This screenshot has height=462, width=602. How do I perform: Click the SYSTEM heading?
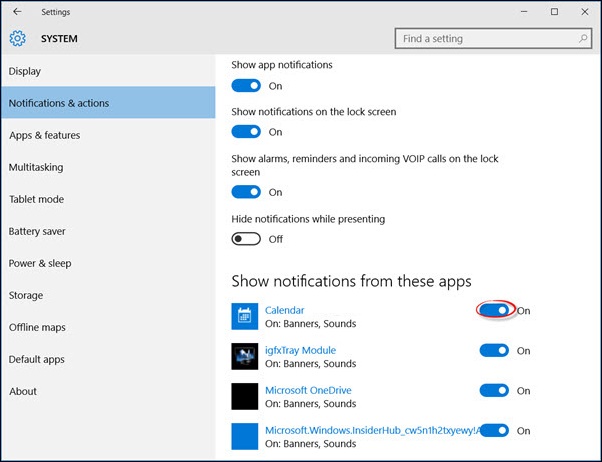(x=59, y=39)
